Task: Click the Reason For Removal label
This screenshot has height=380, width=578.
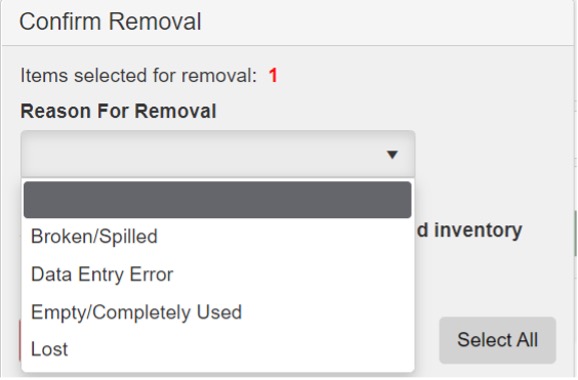Action: coord(118,111)
